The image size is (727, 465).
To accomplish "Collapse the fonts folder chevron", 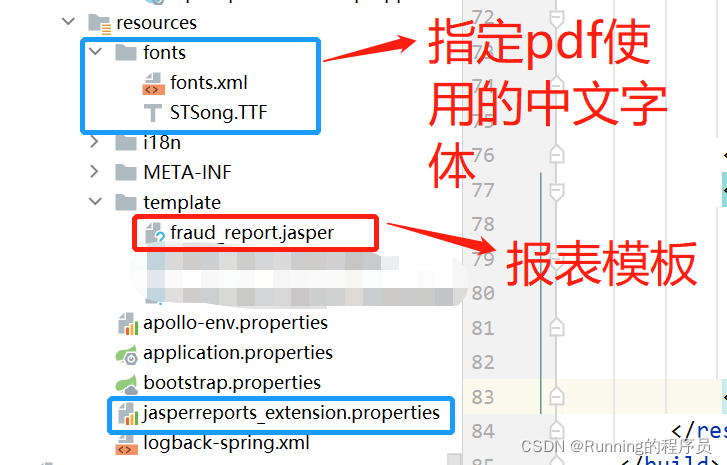I will (x=96, y=51).
